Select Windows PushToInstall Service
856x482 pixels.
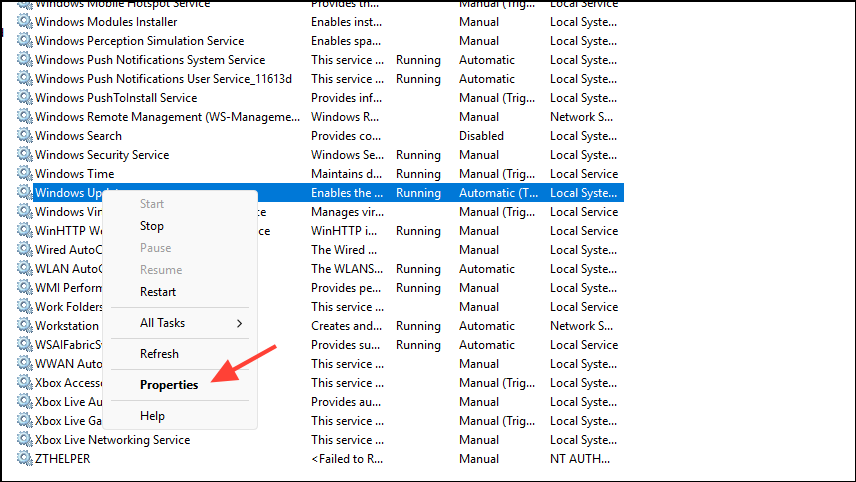pyautogui.click(x=116, y=98)
